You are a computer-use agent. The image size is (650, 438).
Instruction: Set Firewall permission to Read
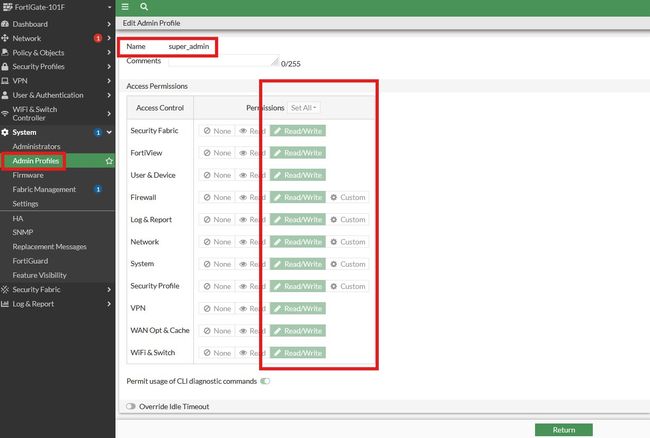[x=252, y=197]
